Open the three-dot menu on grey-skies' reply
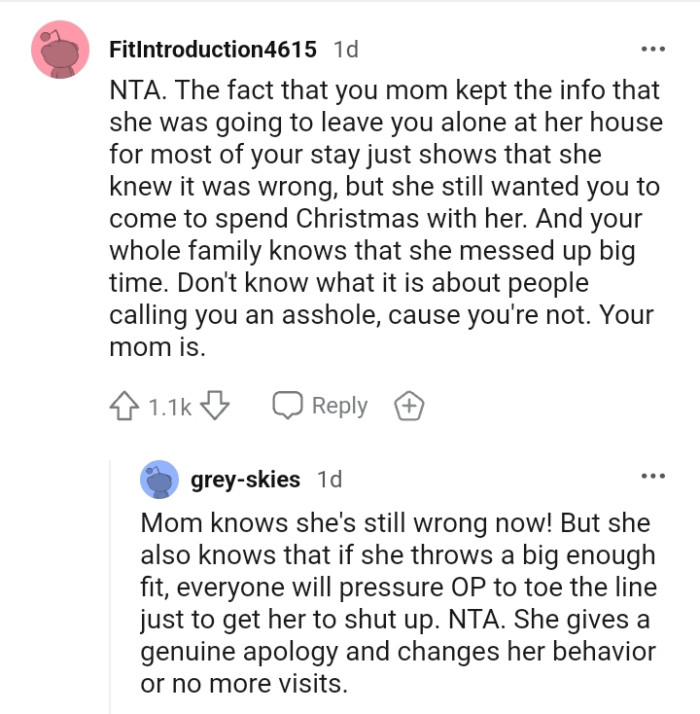Viewport: 700px width, 714px height. coord(653,475)
